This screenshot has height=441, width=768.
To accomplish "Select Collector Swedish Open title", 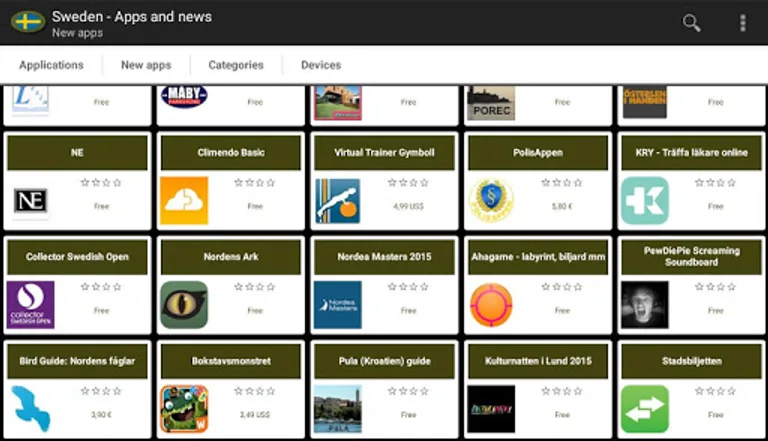I will 77,257.
